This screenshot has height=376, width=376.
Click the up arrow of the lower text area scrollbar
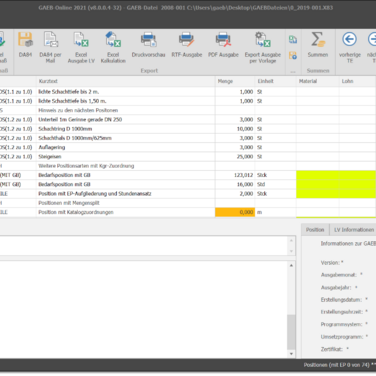[291, 266]
